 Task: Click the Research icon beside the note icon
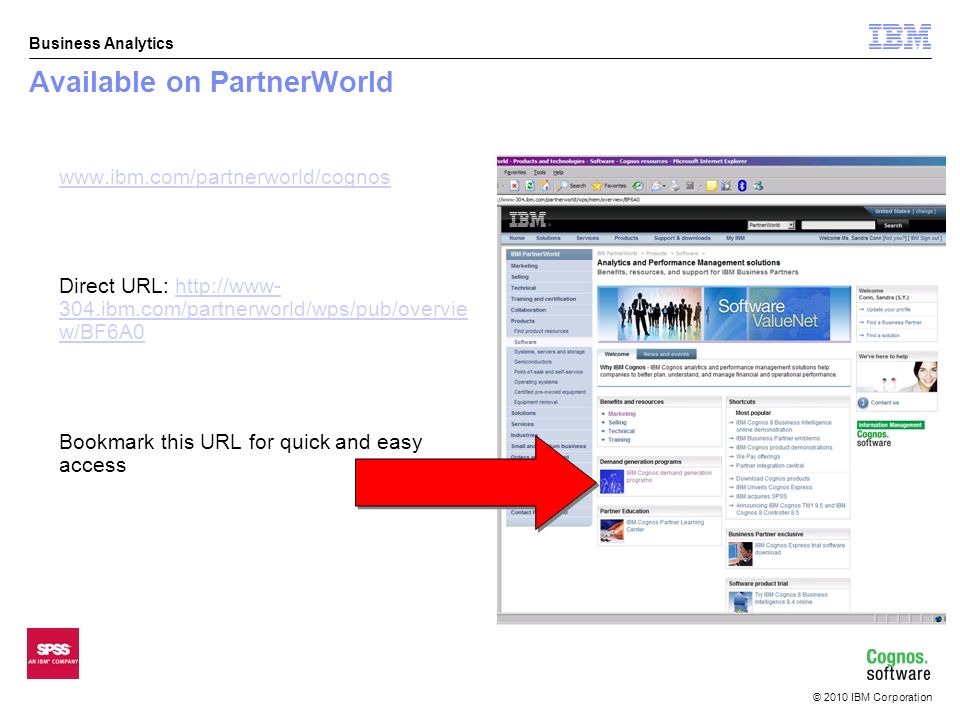[726, 186]
